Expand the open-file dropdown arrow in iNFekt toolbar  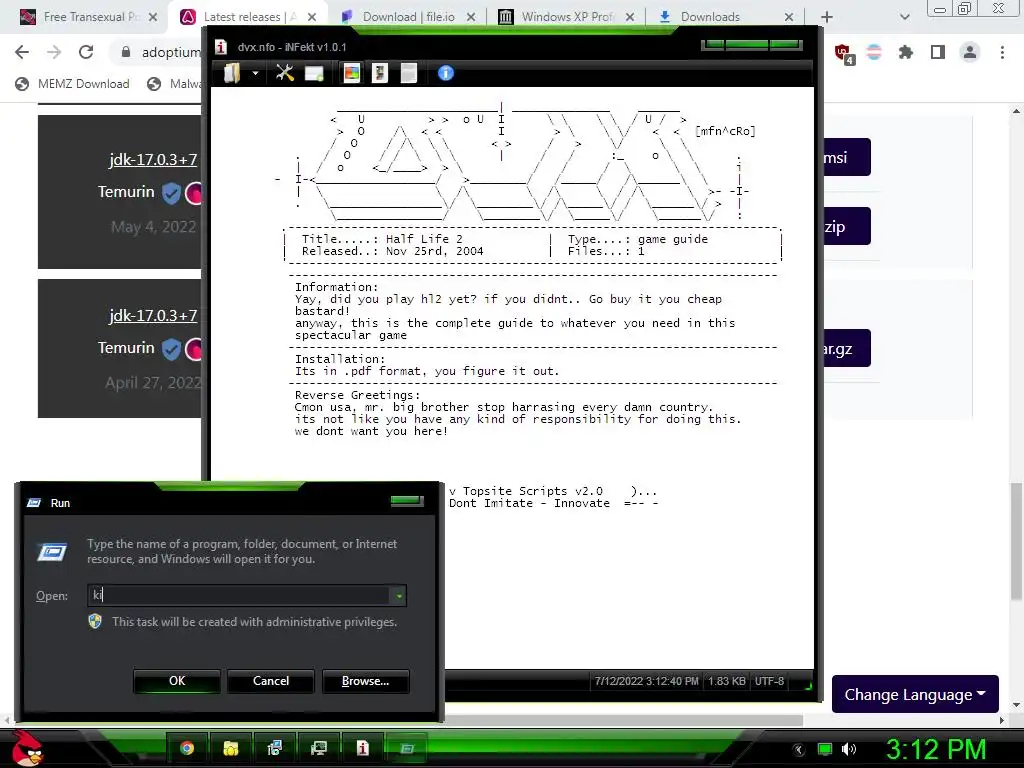tap(255, 73)
